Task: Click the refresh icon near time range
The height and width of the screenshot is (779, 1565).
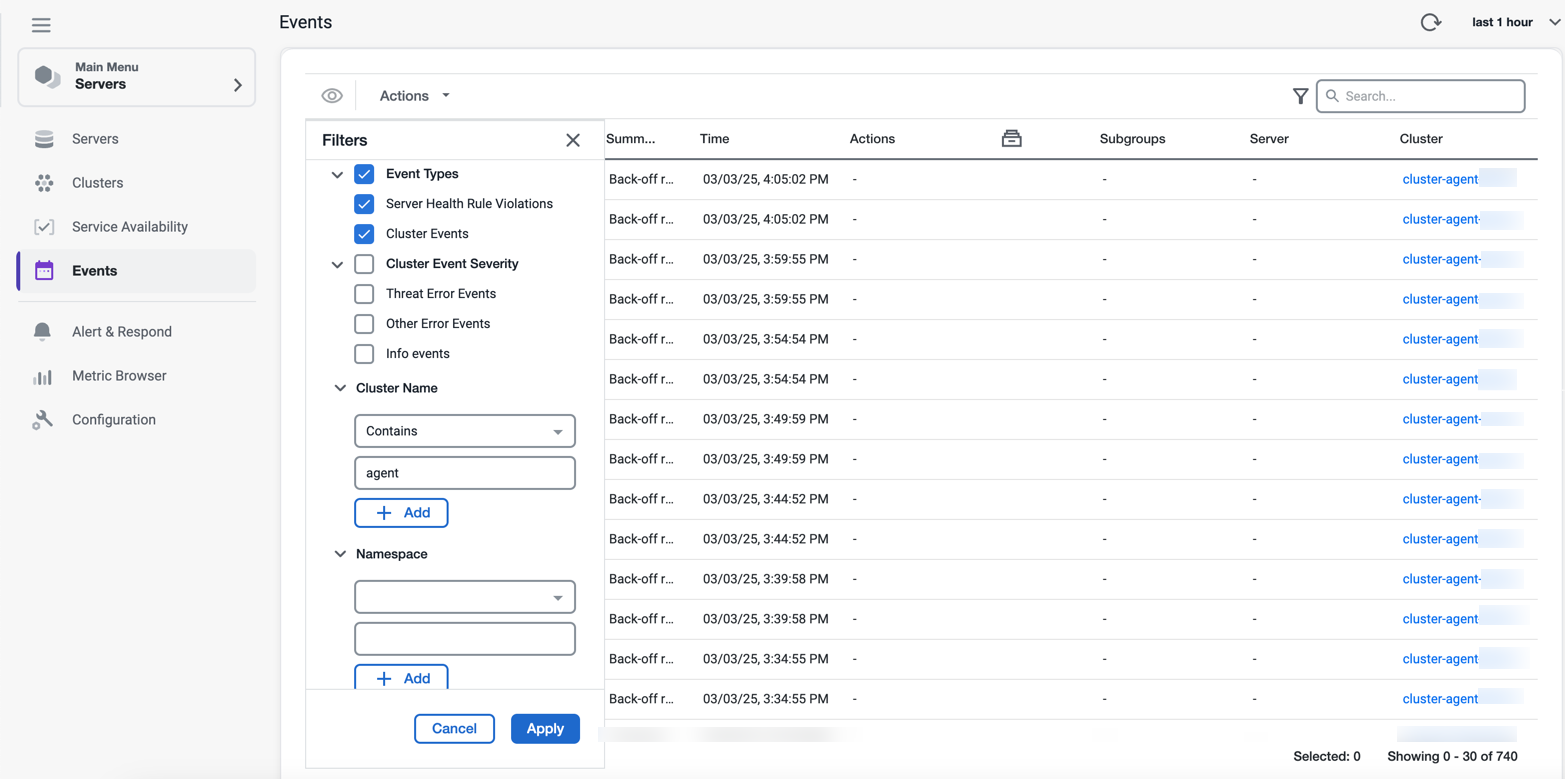Action: click(1431, 22)
